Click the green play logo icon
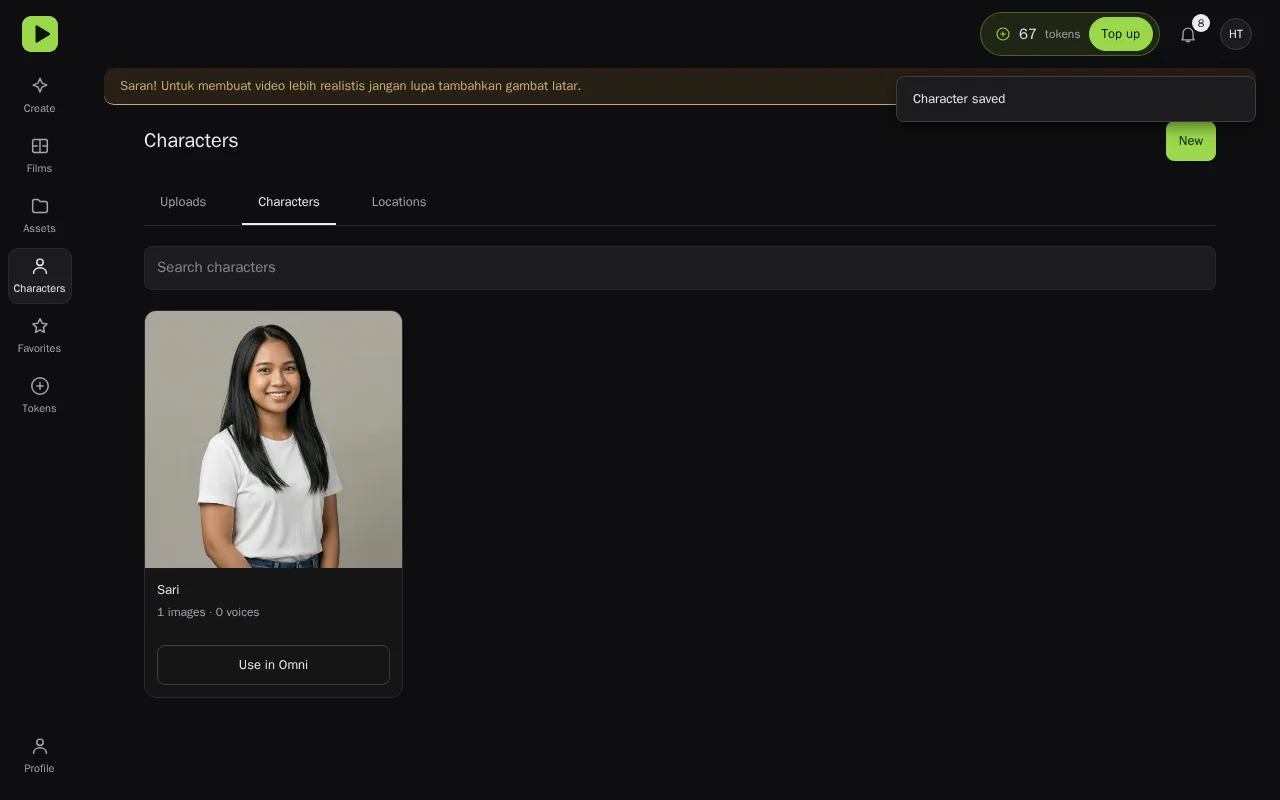The image size is (1280, 800). click(40, 34)
